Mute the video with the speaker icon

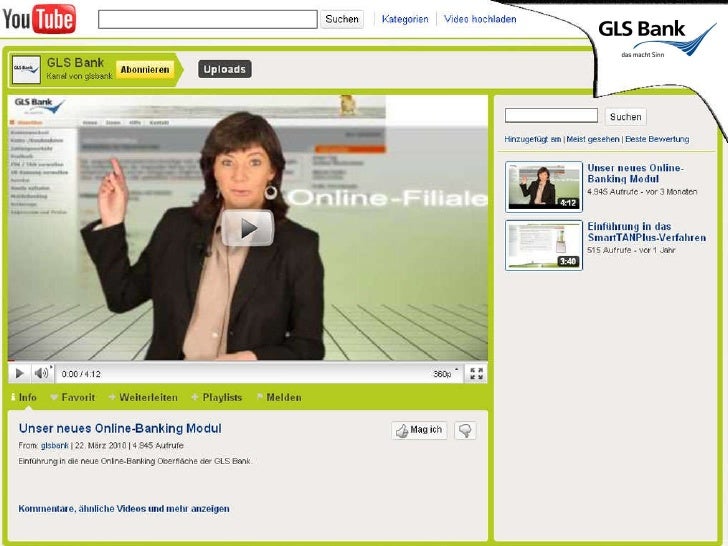tap(41, 373)
